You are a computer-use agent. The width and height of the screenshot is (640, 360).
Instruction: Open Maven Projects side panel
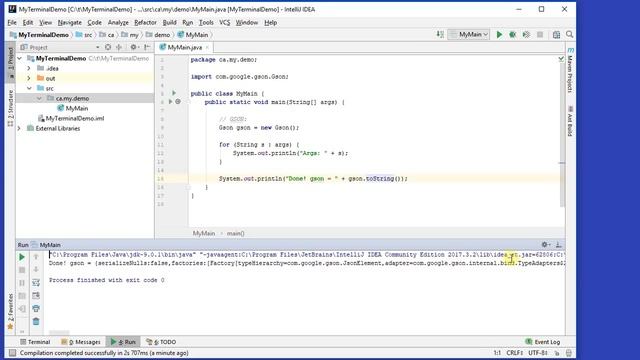tap(571, 71)
